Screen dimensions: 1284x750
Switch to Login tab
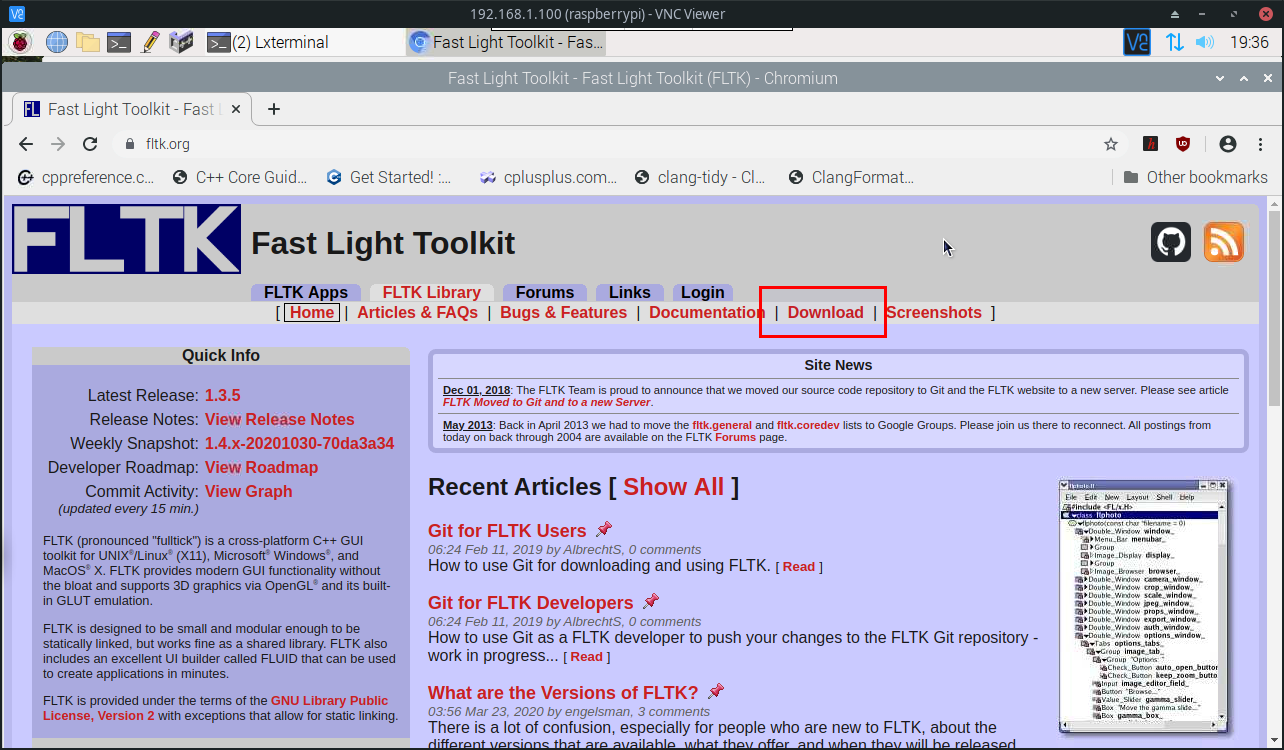tap(703, 292)
